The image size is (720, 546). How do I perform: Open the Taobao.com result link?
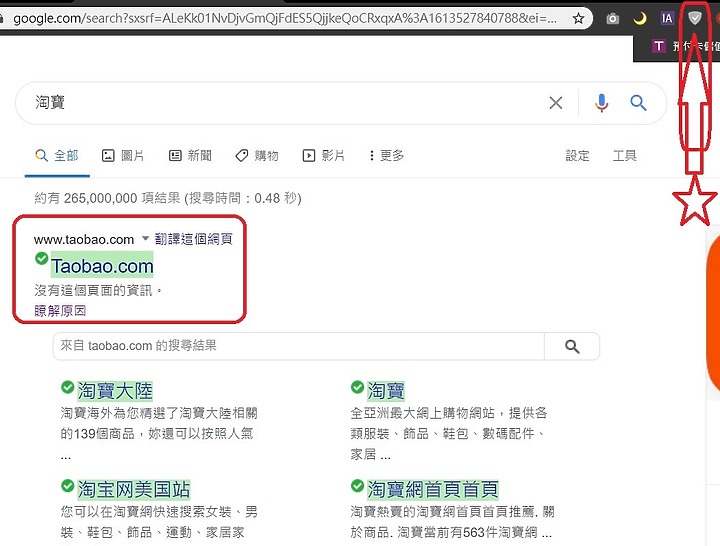pos(102,266)
